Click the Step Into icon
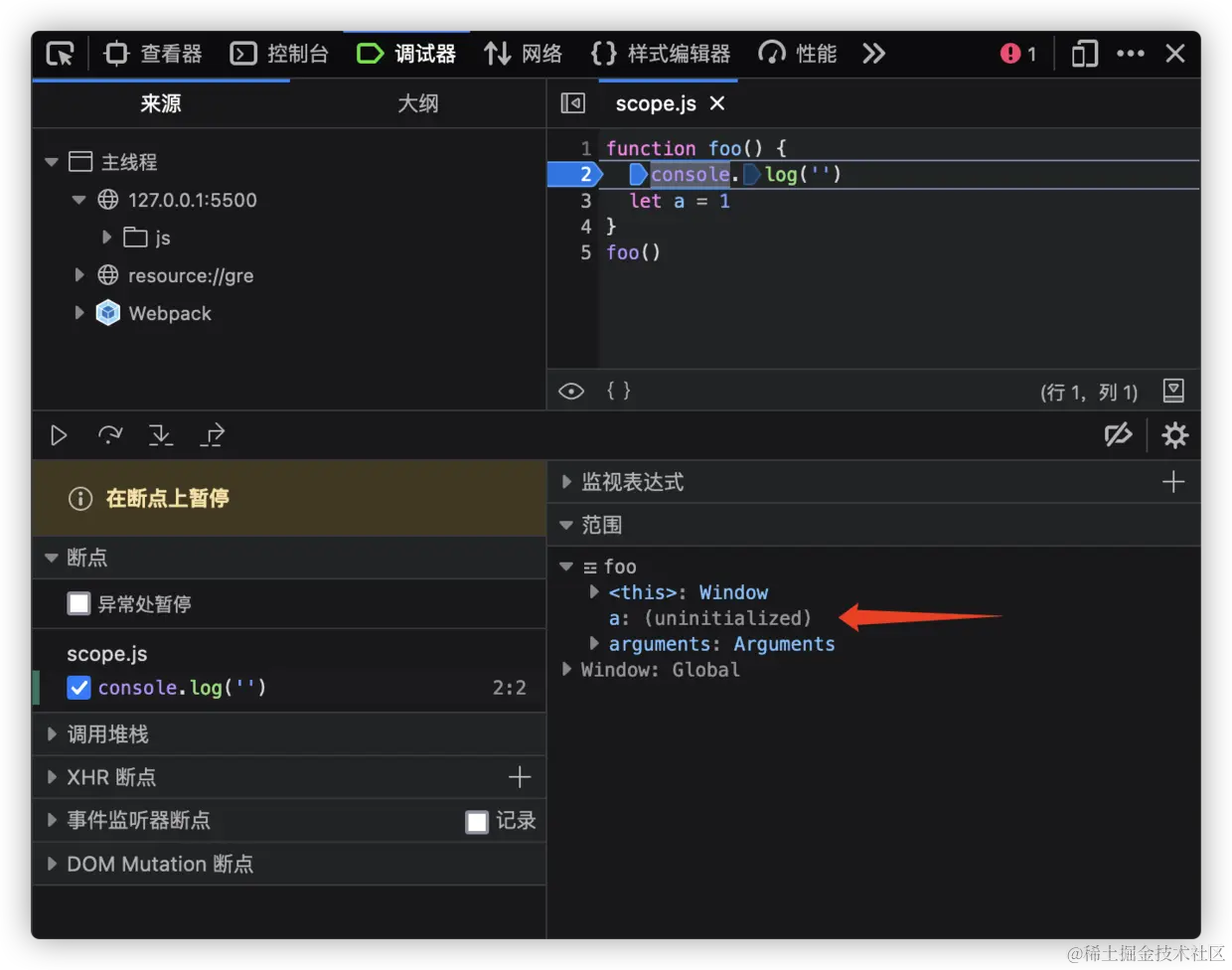 coord(161,434)
